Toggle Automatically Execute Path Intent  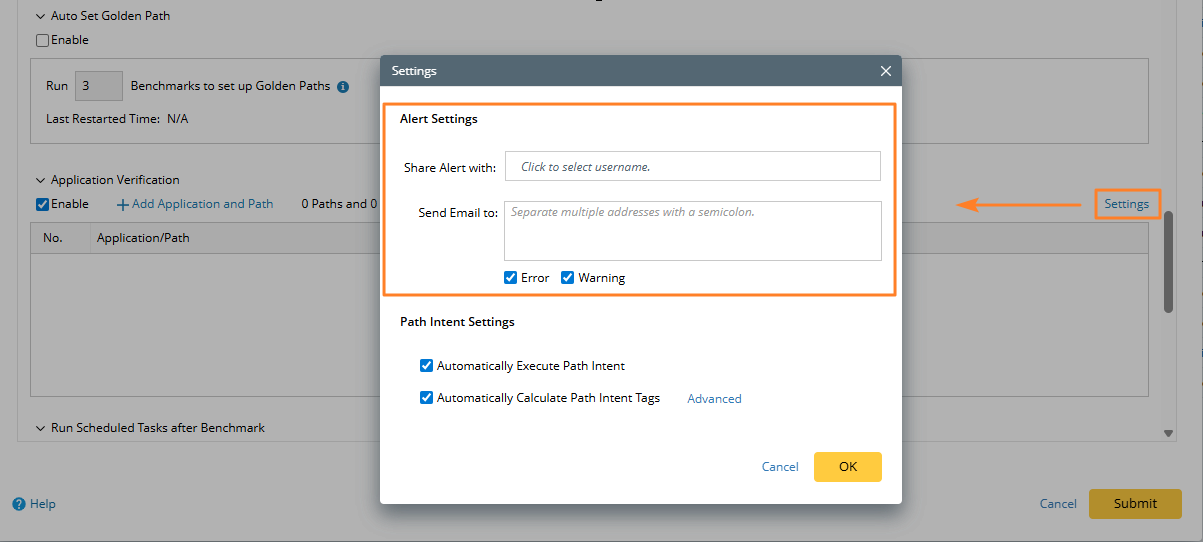click(427, 366)
